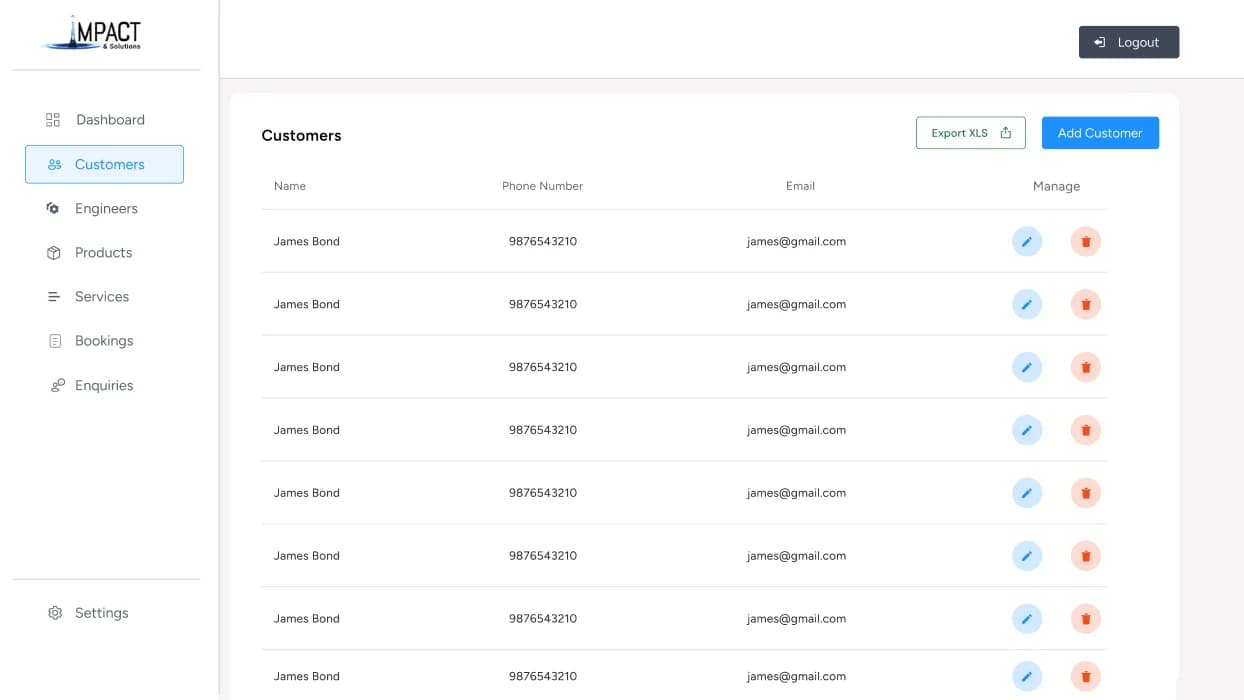Click james@gmail.com in the first row

(796, 241)
